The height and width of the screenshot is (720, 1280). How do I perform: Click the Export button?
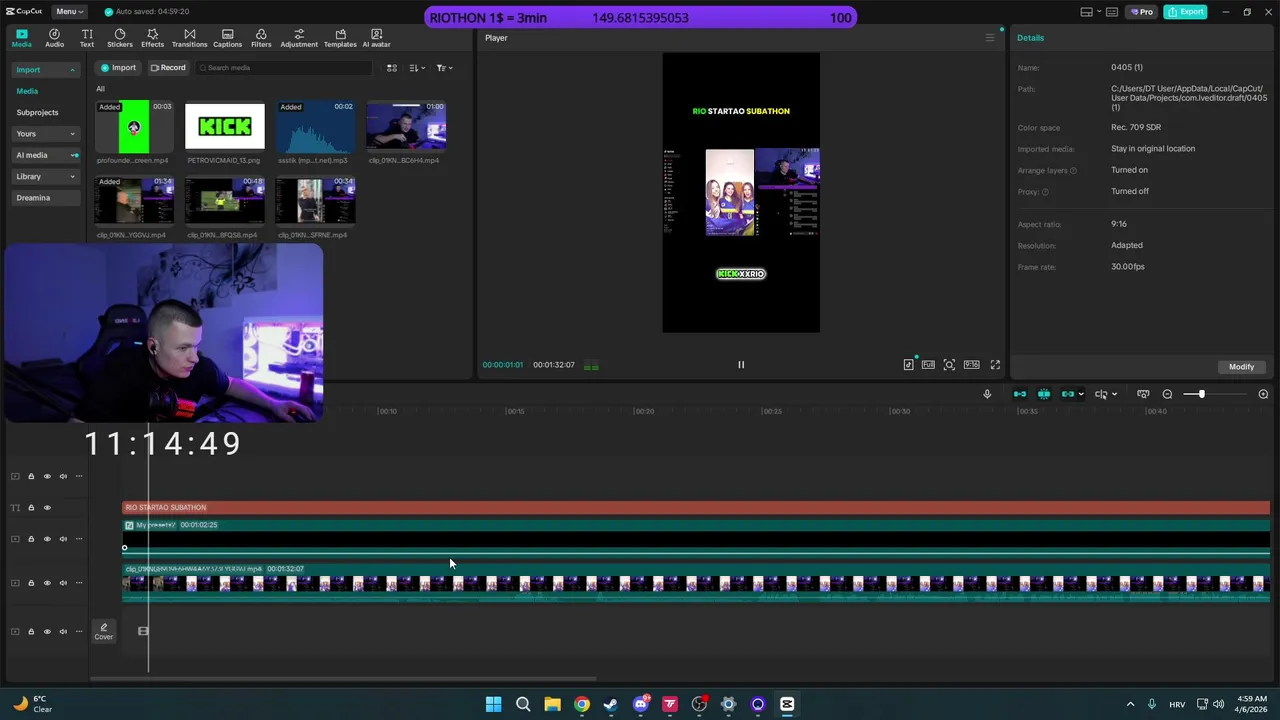coord(1186,12)
